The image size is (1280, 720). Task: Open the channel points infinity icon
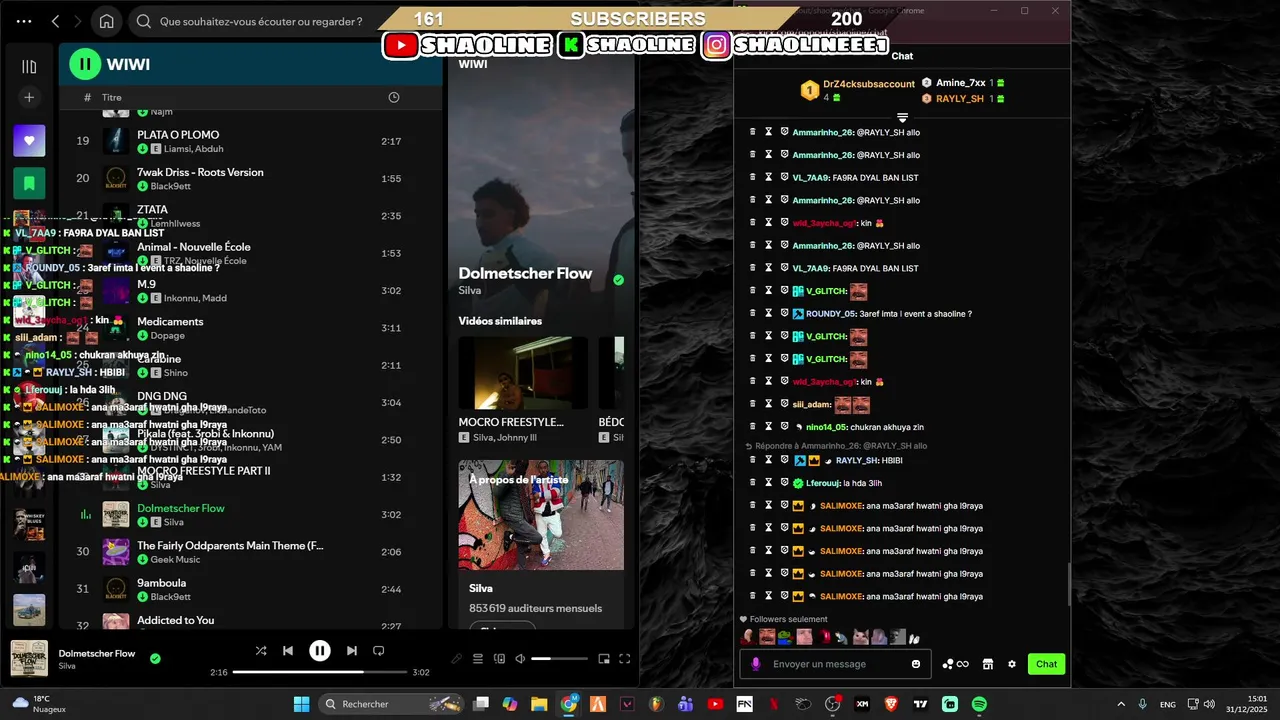click(x=956, y=664)
